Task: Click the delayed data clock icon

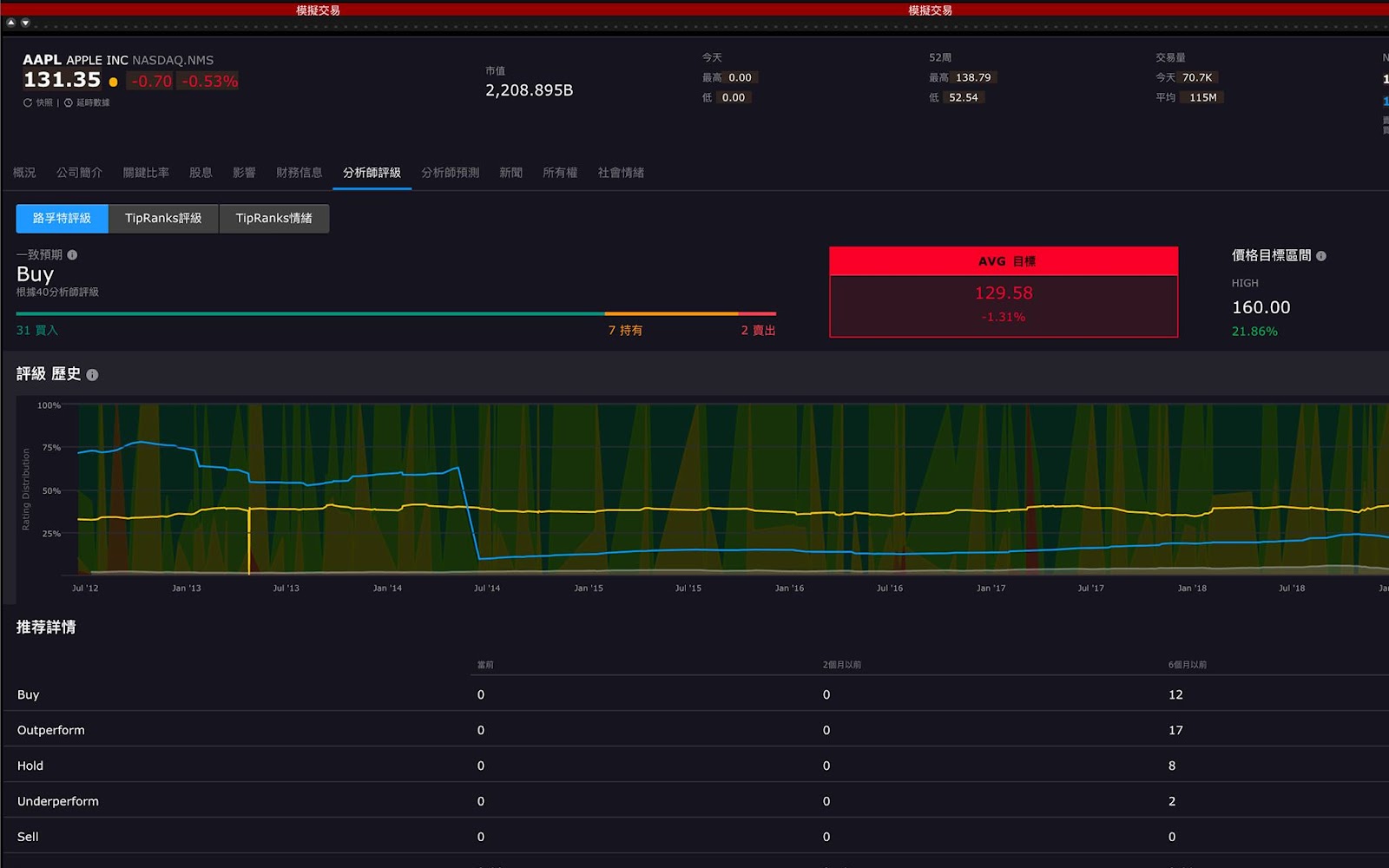Action: click(69, 102)
